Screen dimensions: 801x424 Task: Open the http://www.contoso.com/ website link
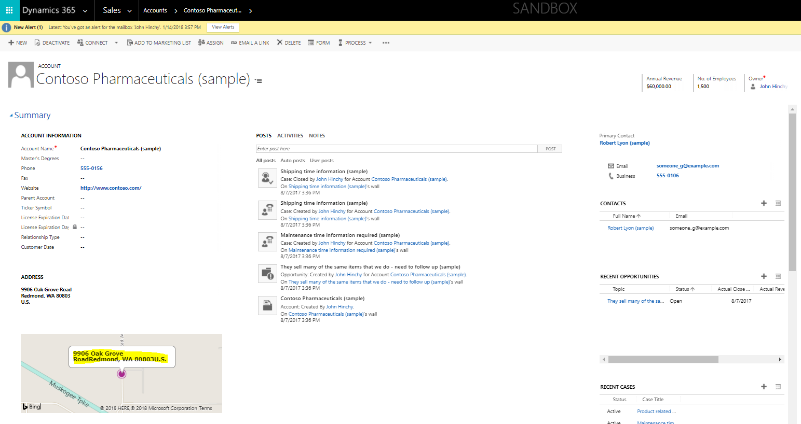pyautogui.click(x=111, y=188)
